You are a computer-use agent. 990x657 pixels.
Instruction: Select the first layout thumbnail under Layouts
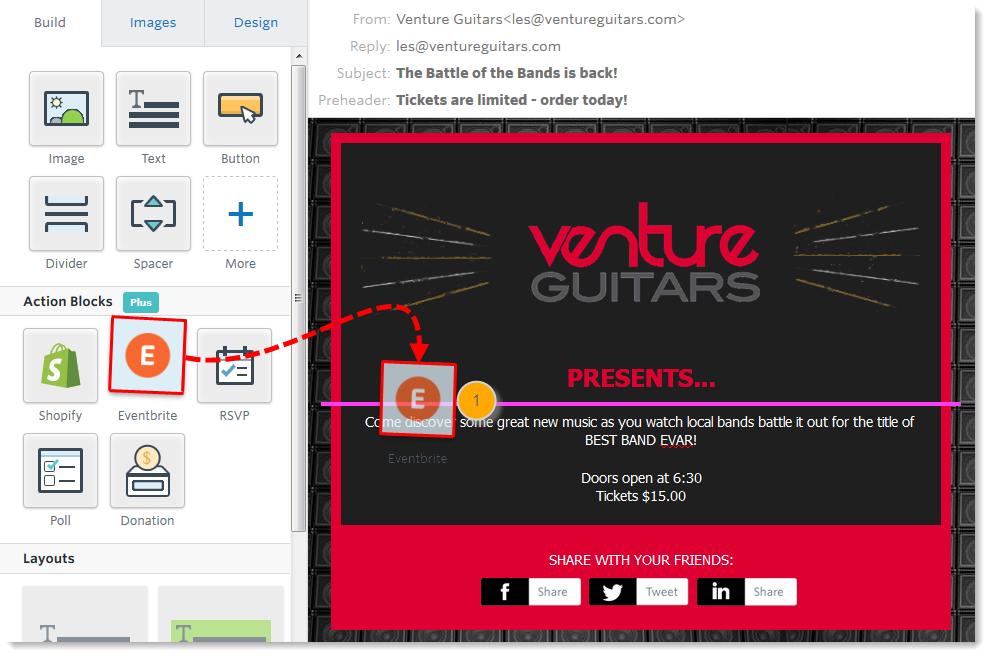85,614
